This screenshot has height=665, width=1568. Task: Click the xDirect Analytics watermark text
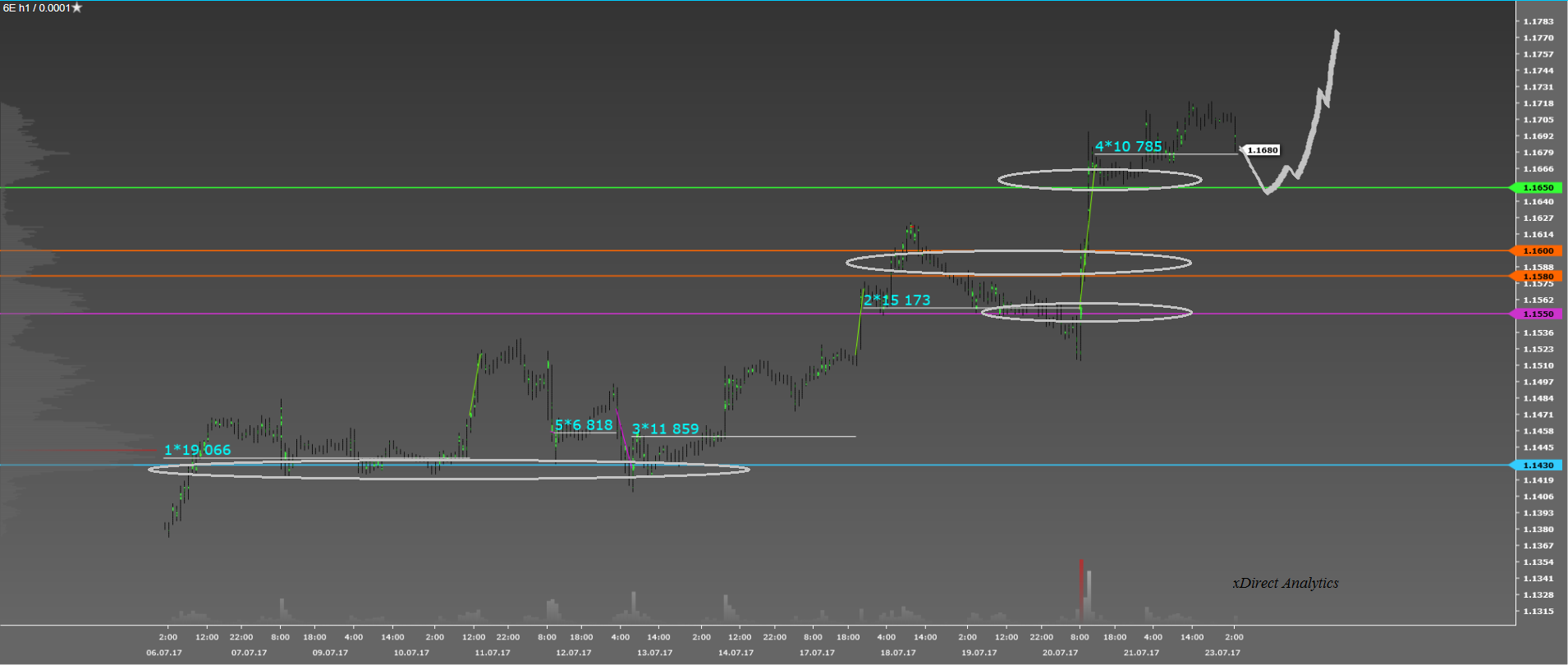1285,583
